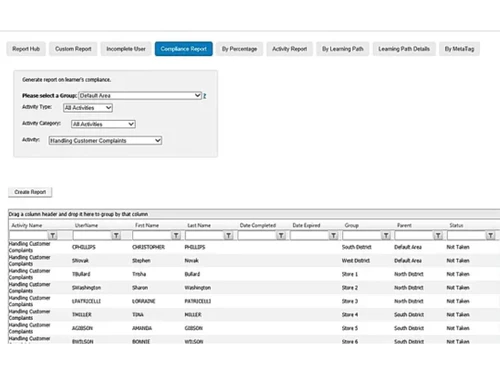500x375 pixels.
Task: Focus the First Name filter text box
Action: pos(152,236)
